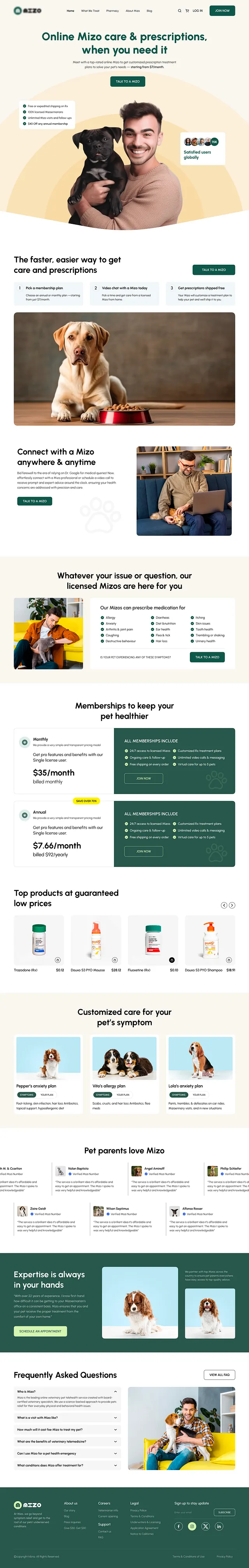Switch to Your Plan on Pepper's anxiety plan
This screenshot has width=249, height=1568.
(47, 1095)
